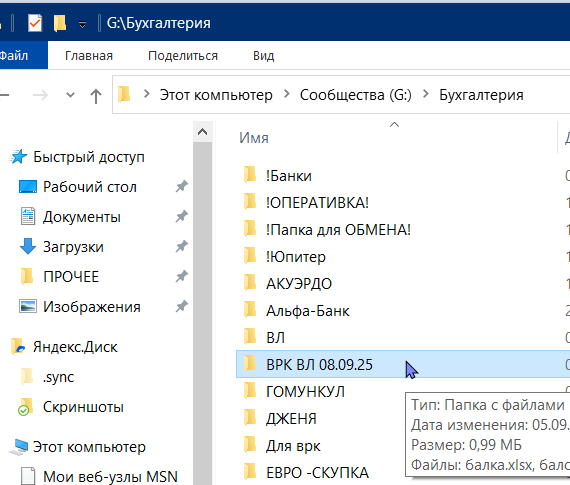The image size is (570, 485).
Task: Click Бухгалтерия breadcrumb
Action: point(481,95)
